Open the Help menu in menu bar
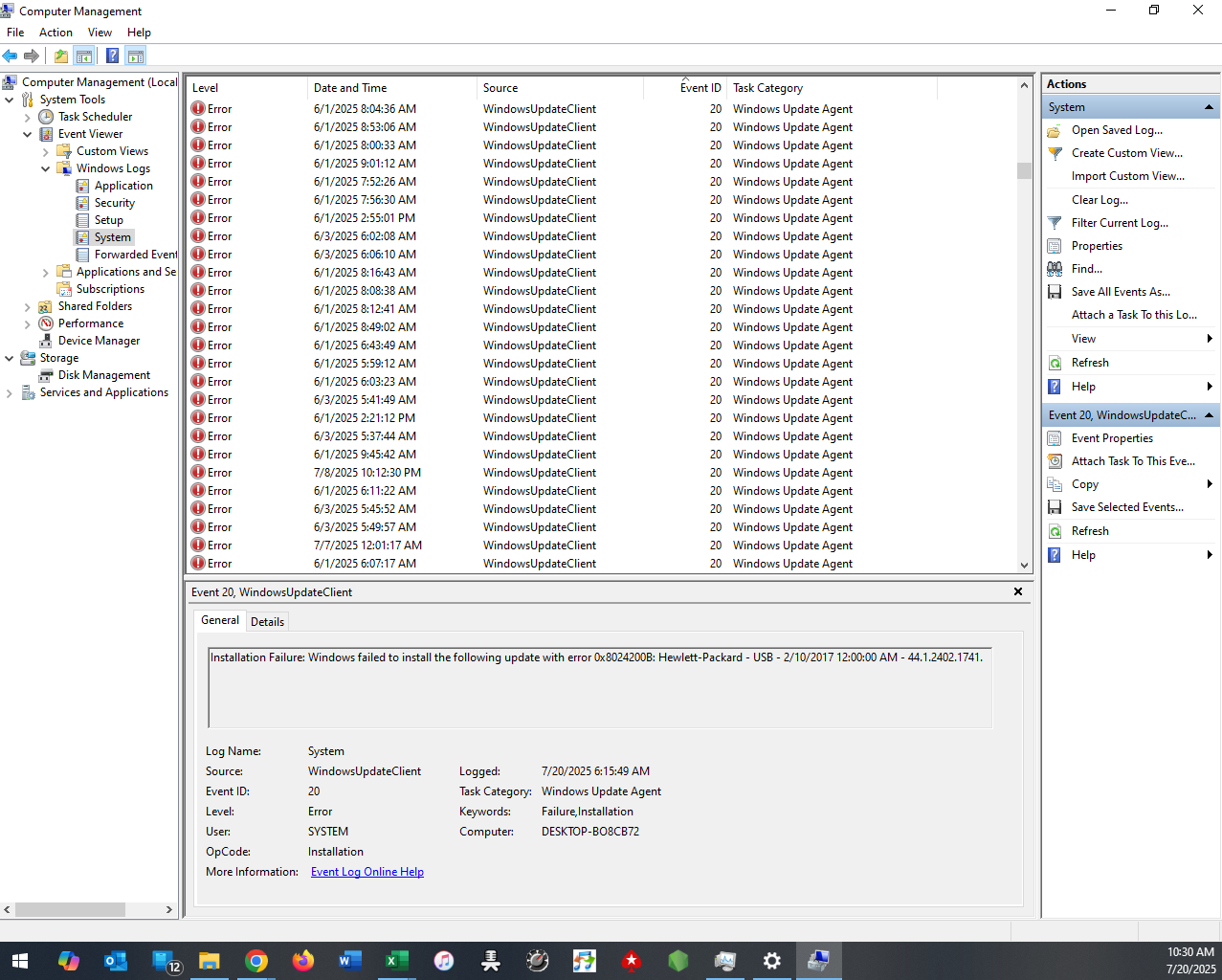 coord(140,33)
